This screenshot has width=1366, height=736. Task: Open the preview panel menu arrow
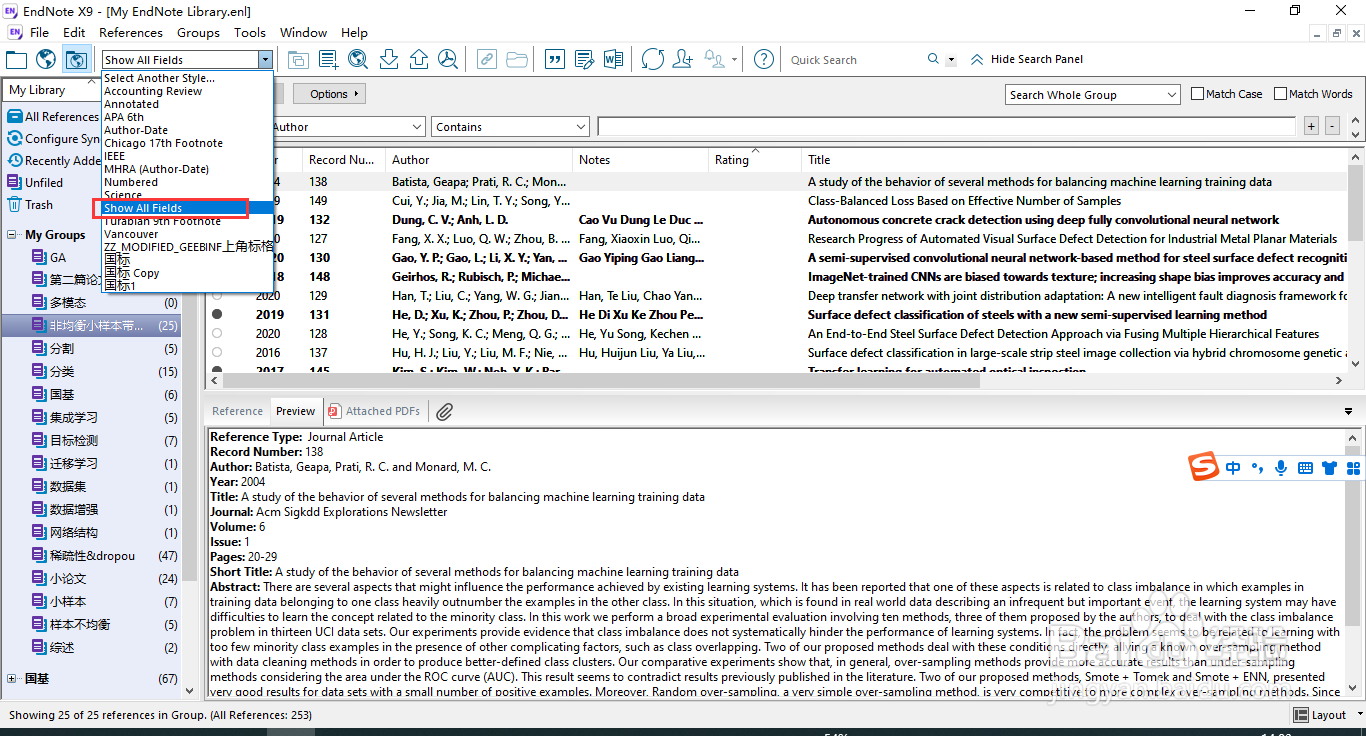pos(1349,411)
